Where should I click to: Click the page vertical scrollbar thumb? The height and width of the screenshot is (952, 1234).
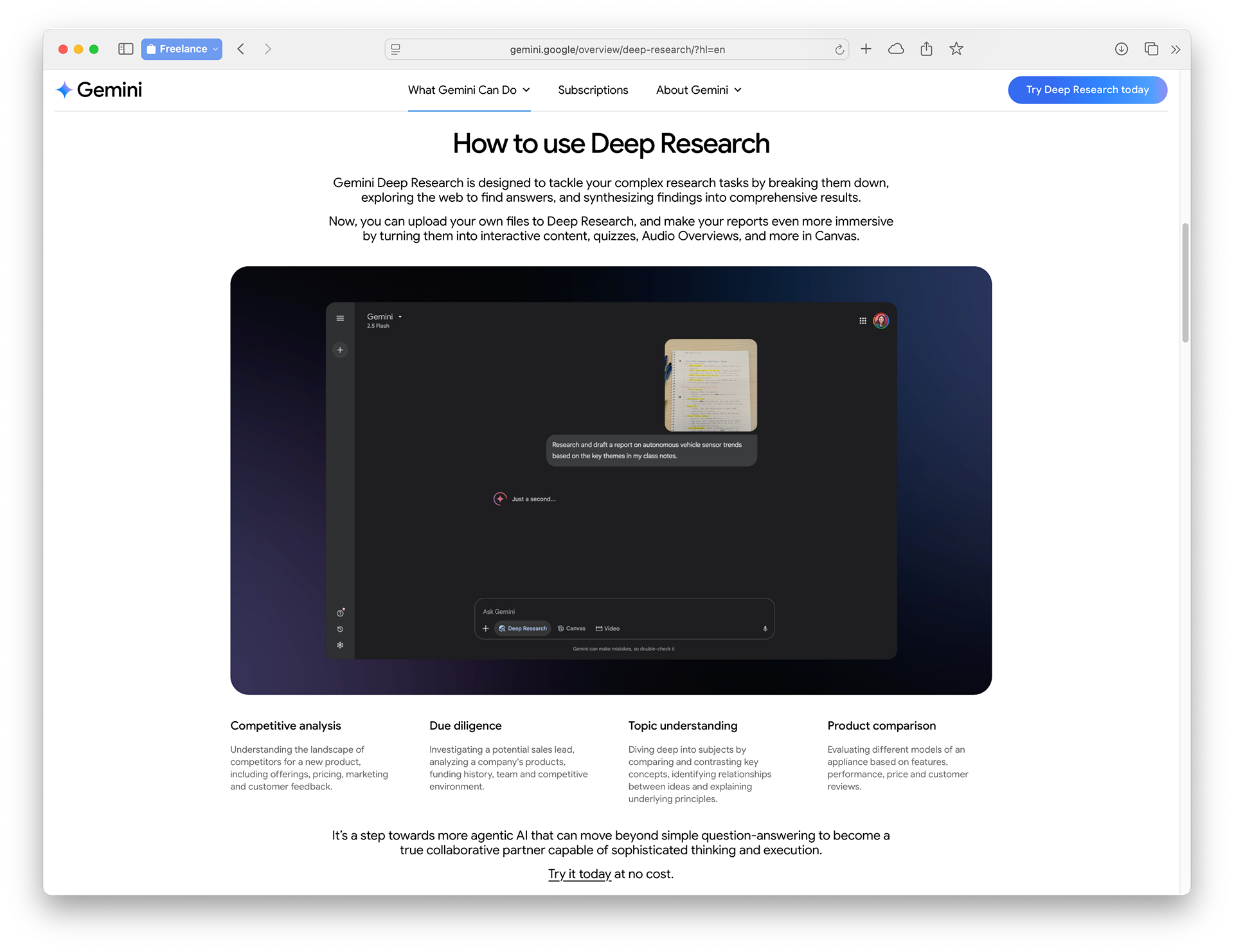pos(1185,283)
